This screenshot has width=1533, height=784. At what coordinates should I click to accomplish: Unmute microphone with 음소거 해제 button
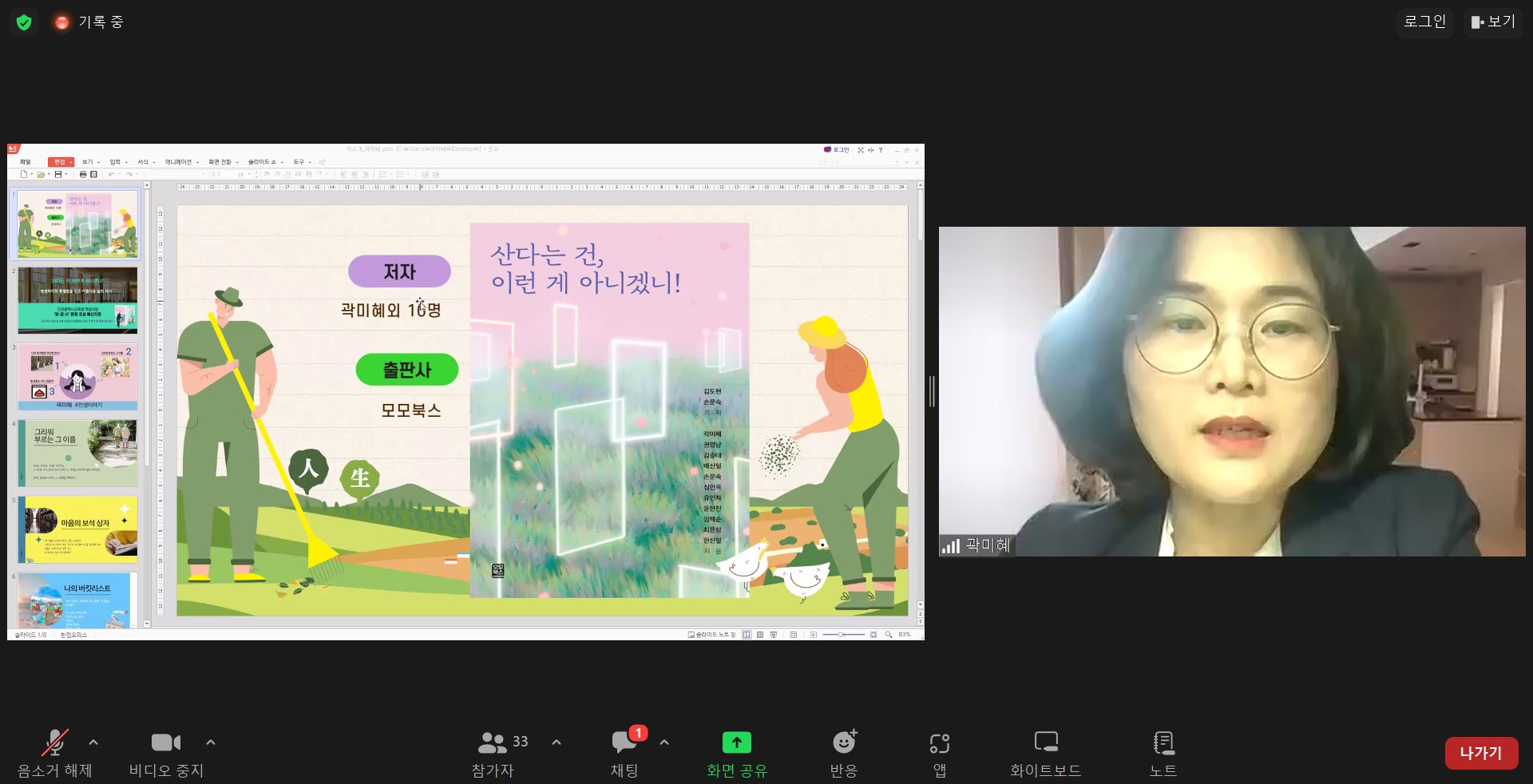[54, 753]
